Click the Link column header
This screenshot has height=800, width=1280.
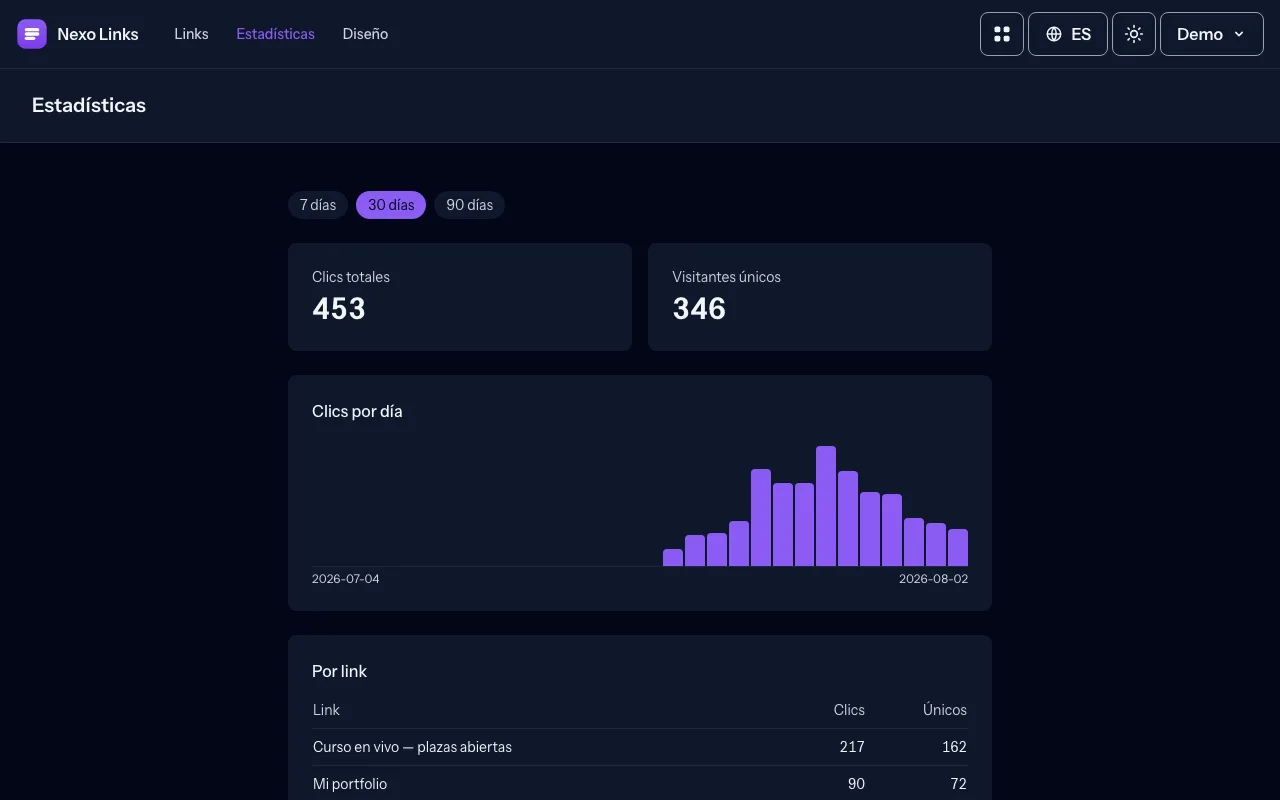[326, 710]
